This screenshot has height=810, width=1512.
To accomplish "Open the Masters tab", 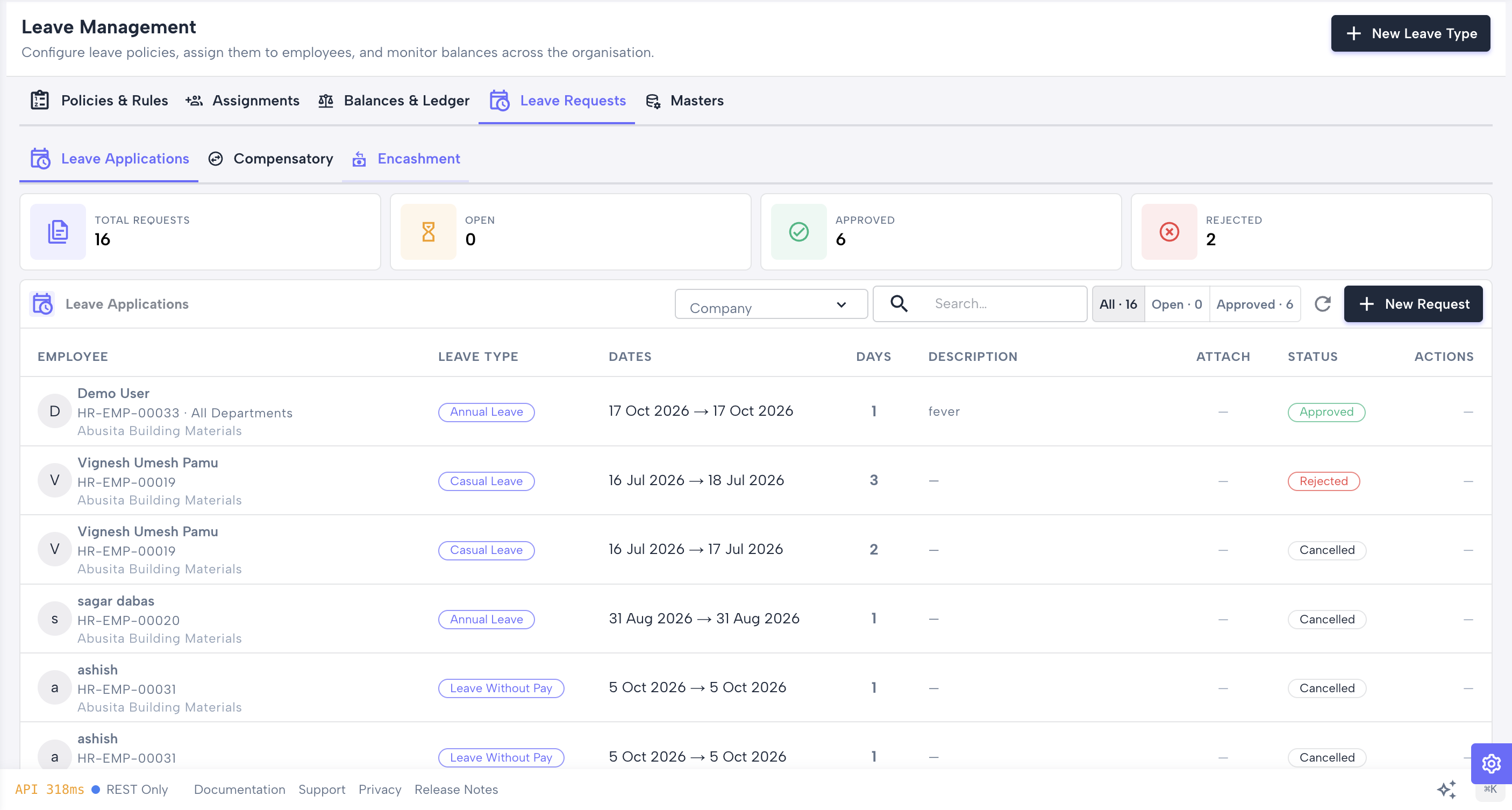I will click(684, 101).
